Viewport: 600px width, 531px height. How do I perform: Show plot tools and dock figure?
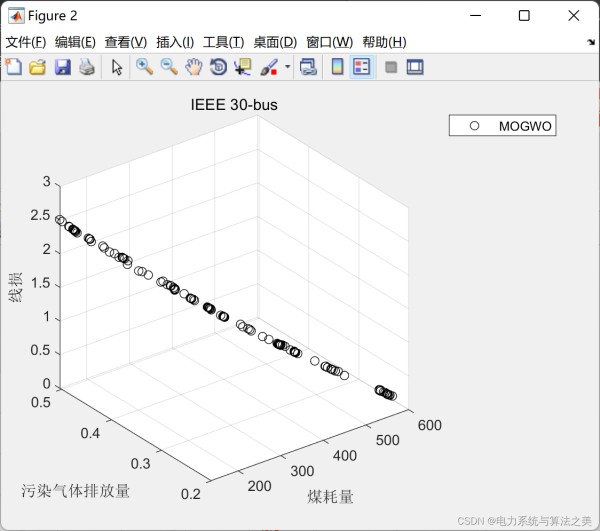coord(415,67)
